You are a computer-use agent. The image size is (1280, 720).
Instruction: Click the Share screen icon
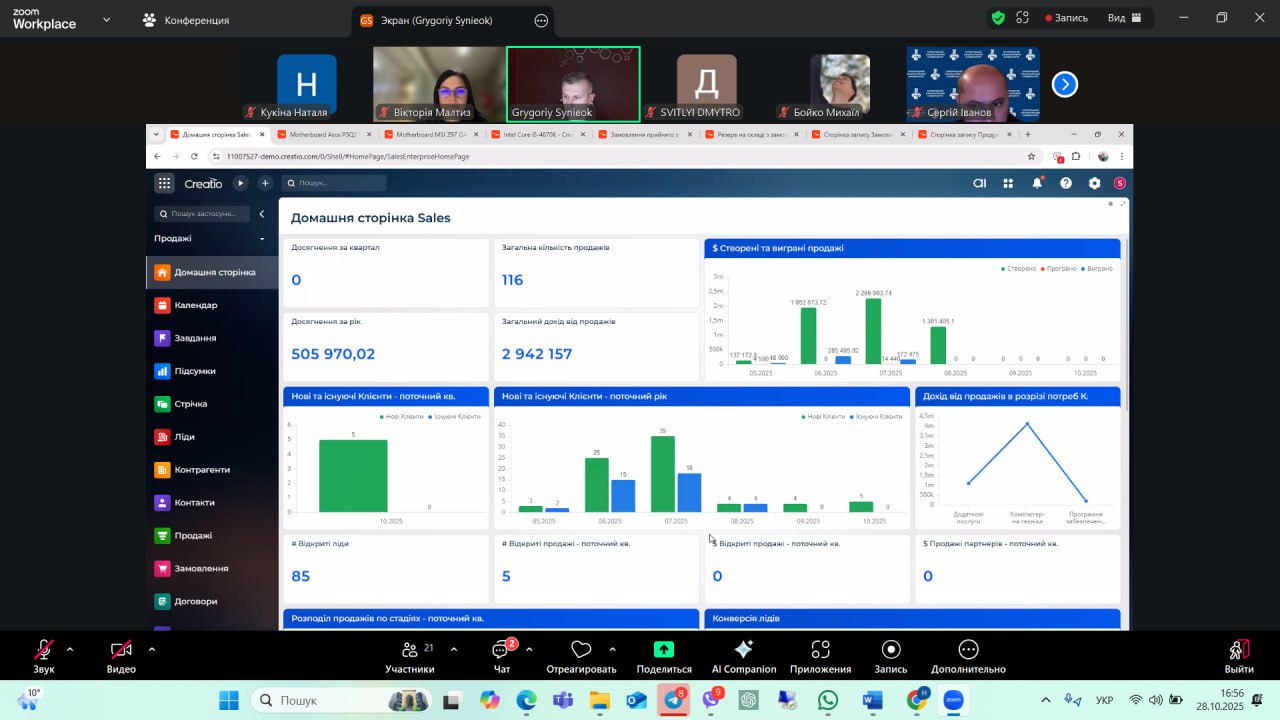663,650
